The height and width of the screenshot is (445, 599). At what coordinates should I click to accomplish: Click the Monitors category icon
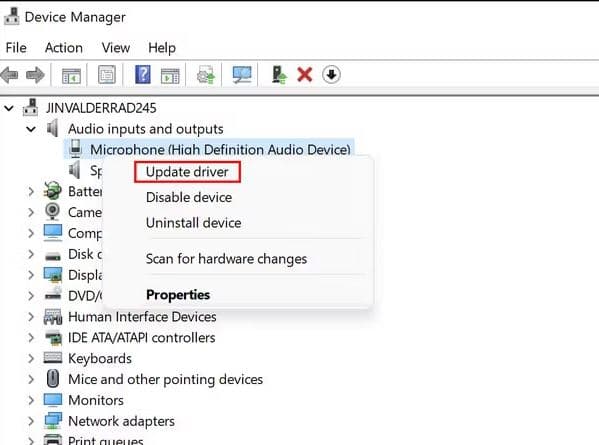53,400
